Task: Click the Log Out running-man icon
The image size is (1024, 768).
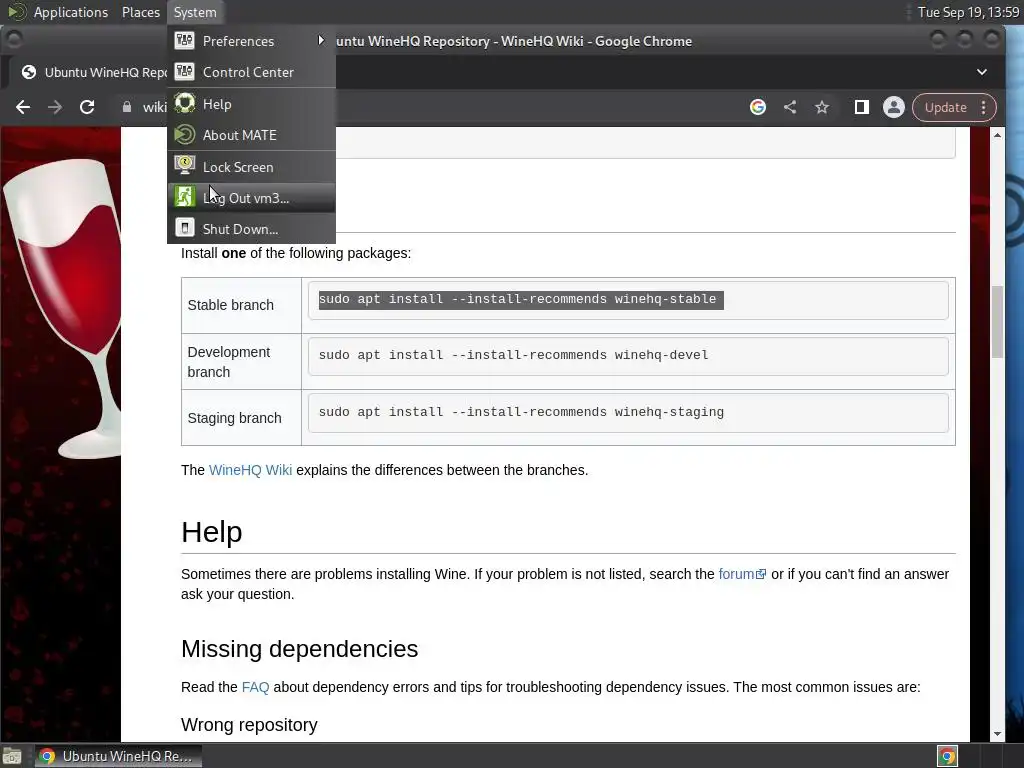Action: (x=185, y=197)
